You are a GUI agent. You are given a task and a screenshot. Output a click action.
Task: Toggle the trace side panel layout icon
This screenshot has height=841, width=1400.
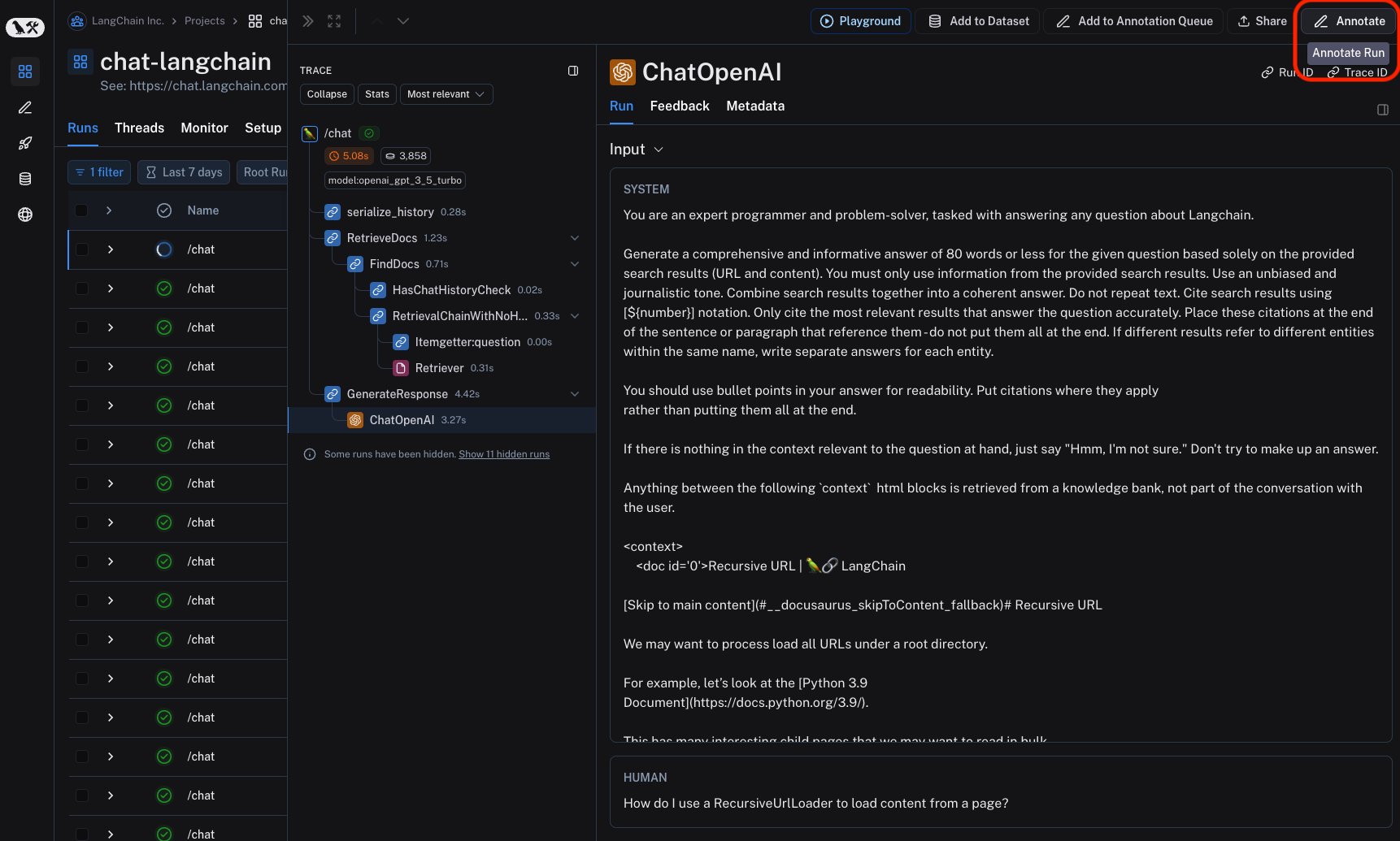point(573,71)
